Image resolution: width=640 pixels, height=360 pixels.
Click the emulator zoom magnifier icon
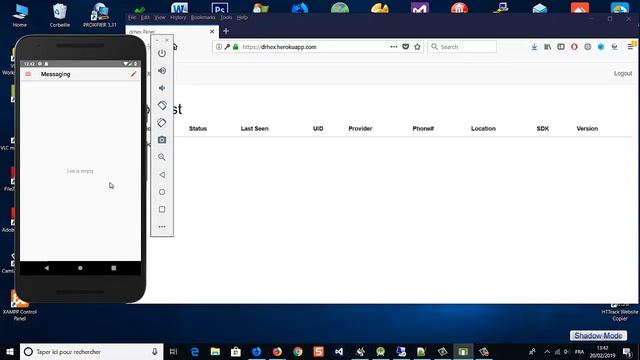162,157
